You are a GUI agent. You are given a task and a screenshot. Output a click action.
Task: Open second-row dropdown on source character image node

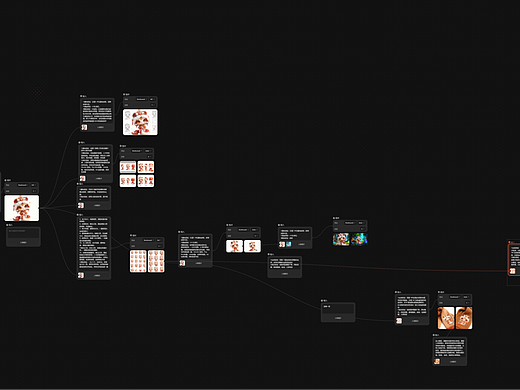coord(34,191)
